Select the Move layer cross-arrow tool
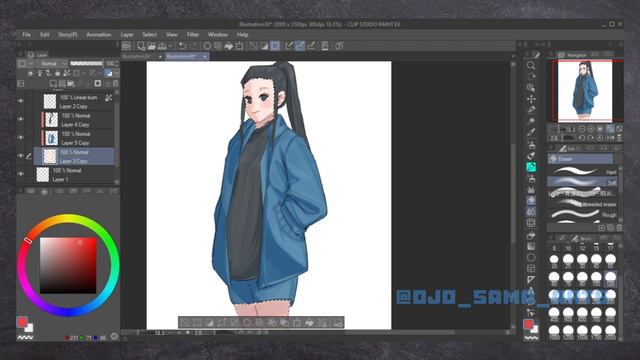The height and width of the screenshot is (360, 640). [531, 99]
